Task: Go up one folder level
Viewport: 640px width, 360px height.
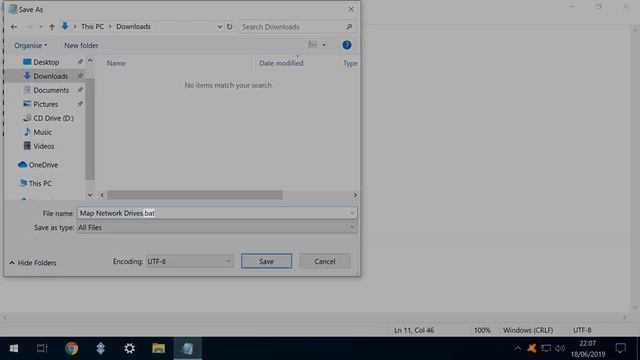Action: point(52,27)
